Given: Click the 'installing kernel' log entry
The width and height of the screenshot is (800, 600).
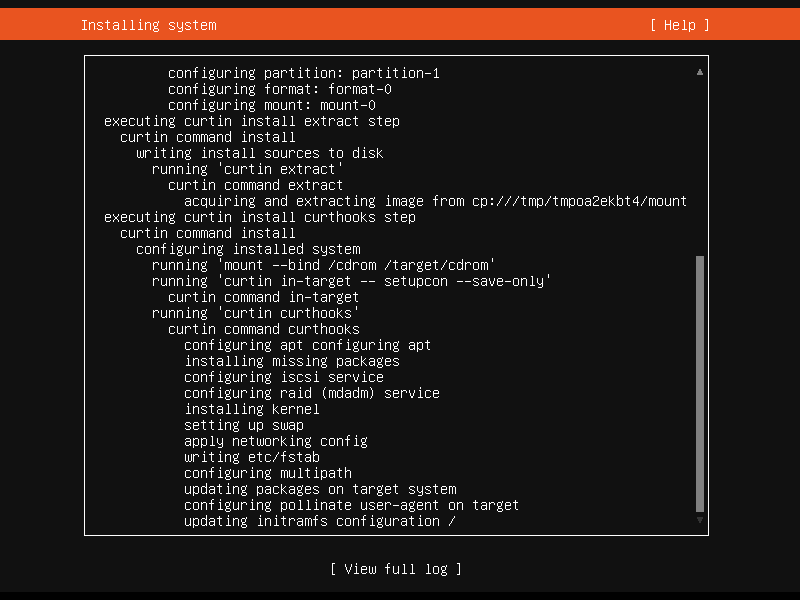Looking at the screenshot, I should tap(251, 409).
